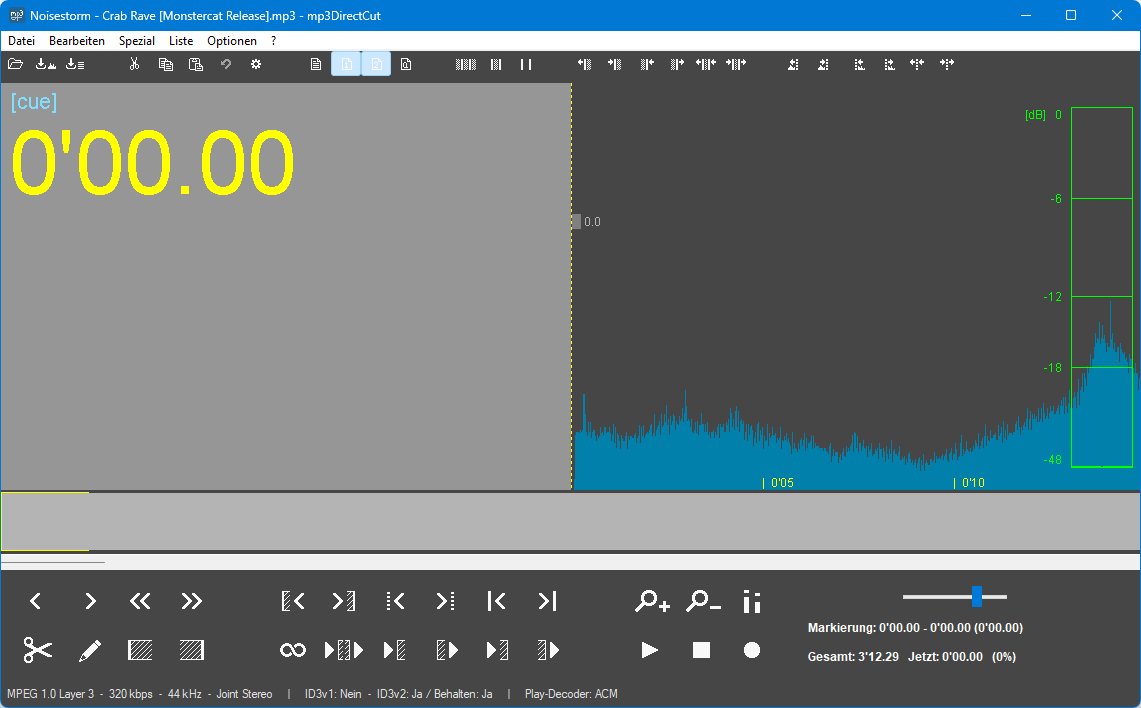Image resolution: width=1141 pixels, height=708 pixels.
Task: Open the Bearbeiten menu
Action: (x=77, y=41)
